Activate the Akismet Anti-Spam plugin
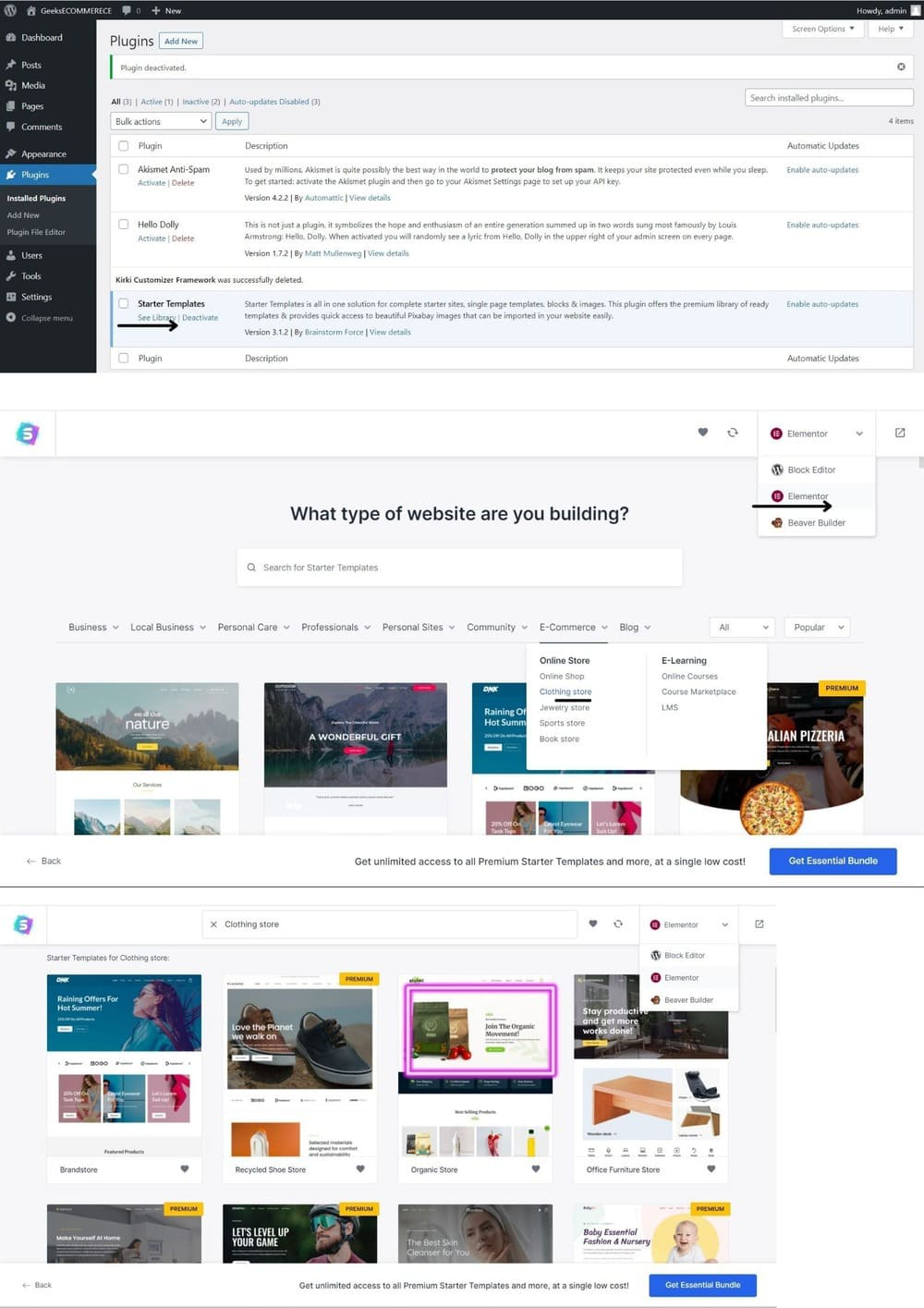 [152, 183]
